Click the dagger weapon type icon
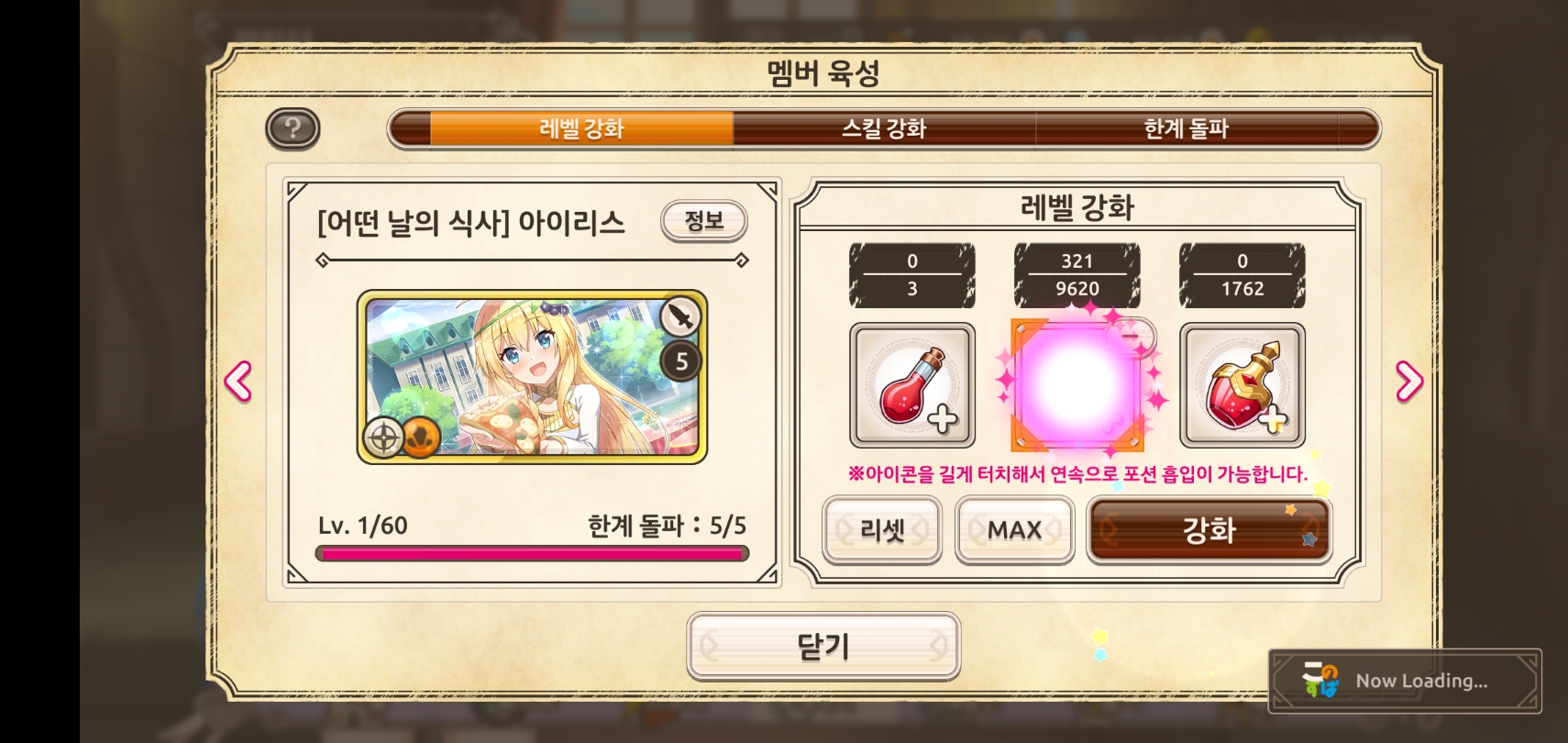This screenshot has height=743, width=1568. click(x=680, y=317)
